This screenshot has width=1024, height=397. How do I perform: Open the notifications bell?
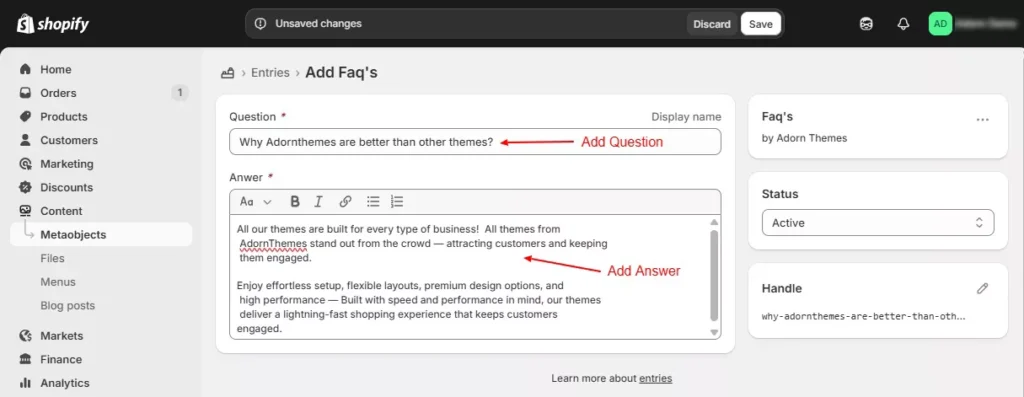(x=903, y=24)
